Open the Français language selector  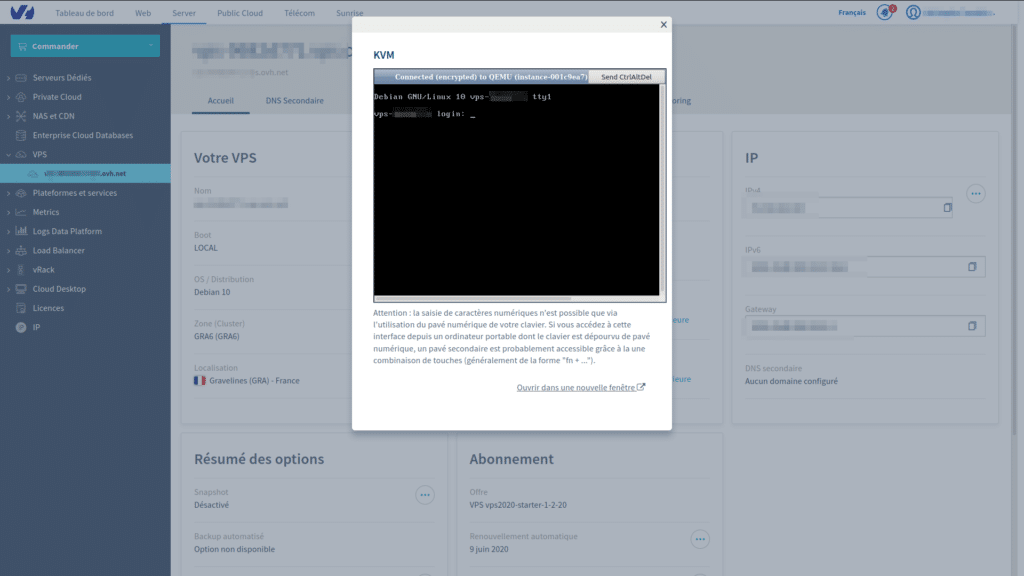(852, 12)
